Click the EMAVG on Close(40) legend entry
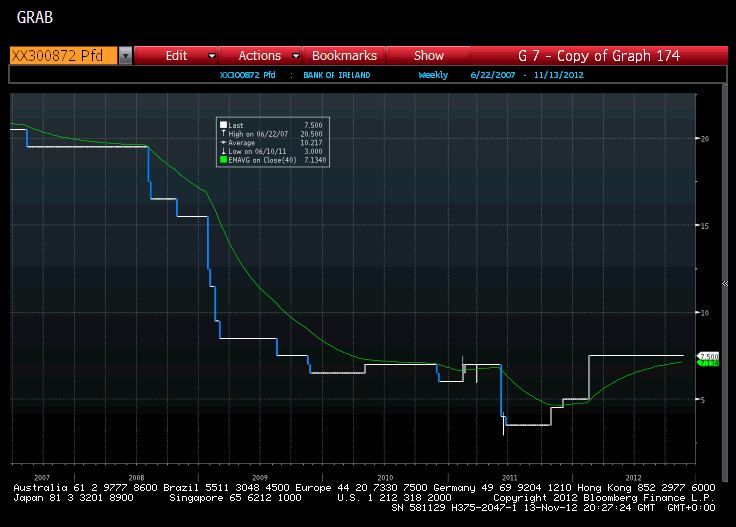The width and height of the screenshot is (736, 527). pyautogui.click(x=262, y=160)
